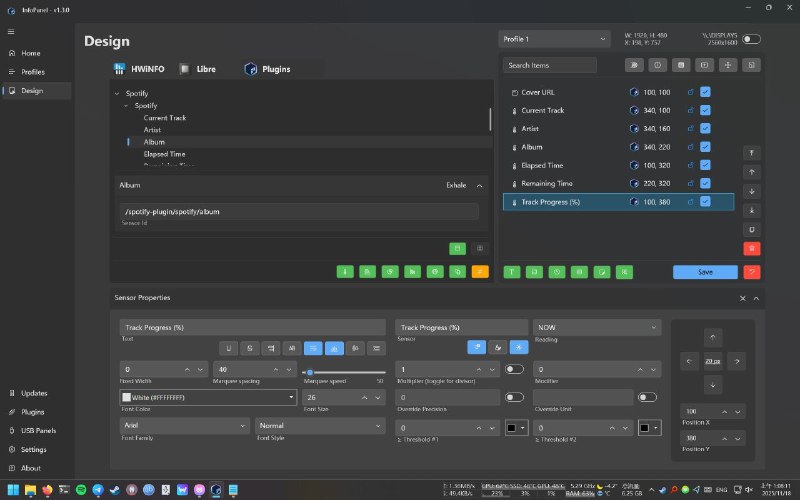Click the green add text item button
800x500 pixels.
coord(510,271)
